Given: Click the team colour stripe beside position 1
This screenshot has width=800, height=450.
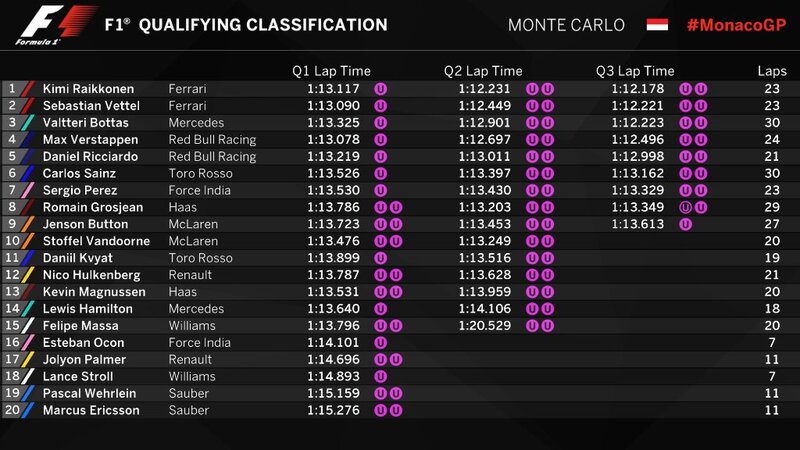Looking at the screenshot, I should (x=28, y=89).
